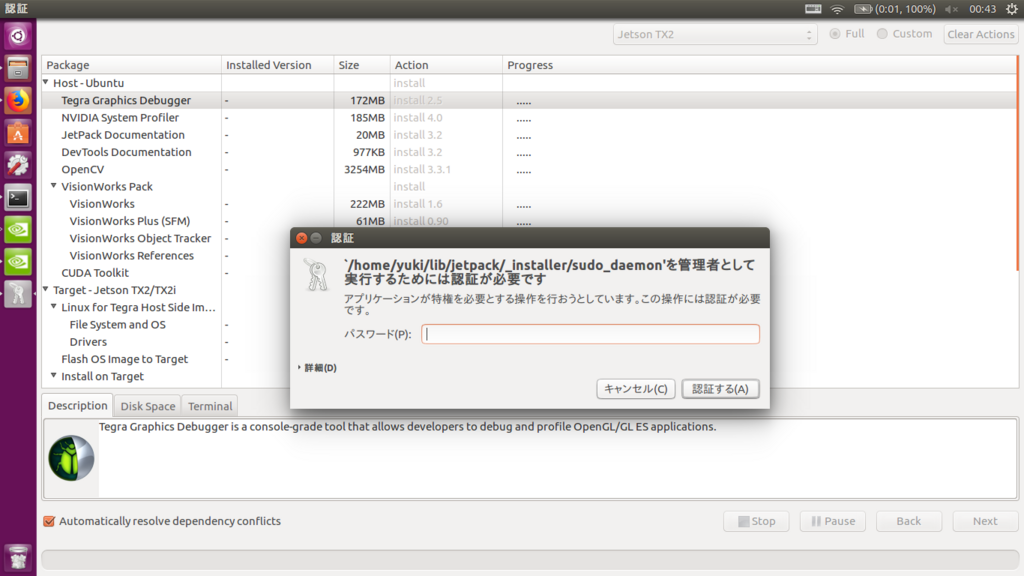Select the File System and OS row
The width and height of the screenshot is (1024, 576).
[166, 324]
